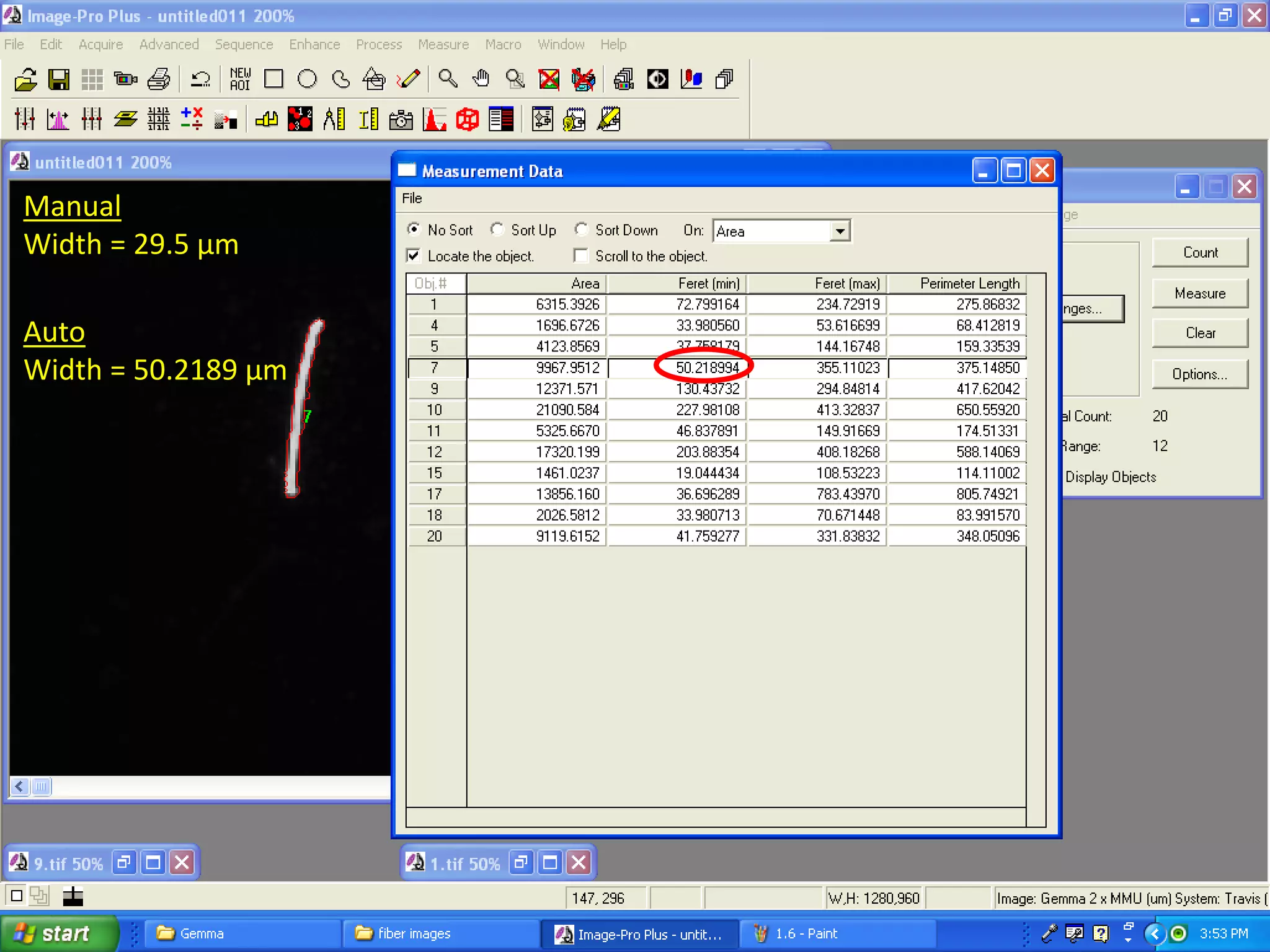Click the yellow ruler calibration icon

tap(368, 119)
